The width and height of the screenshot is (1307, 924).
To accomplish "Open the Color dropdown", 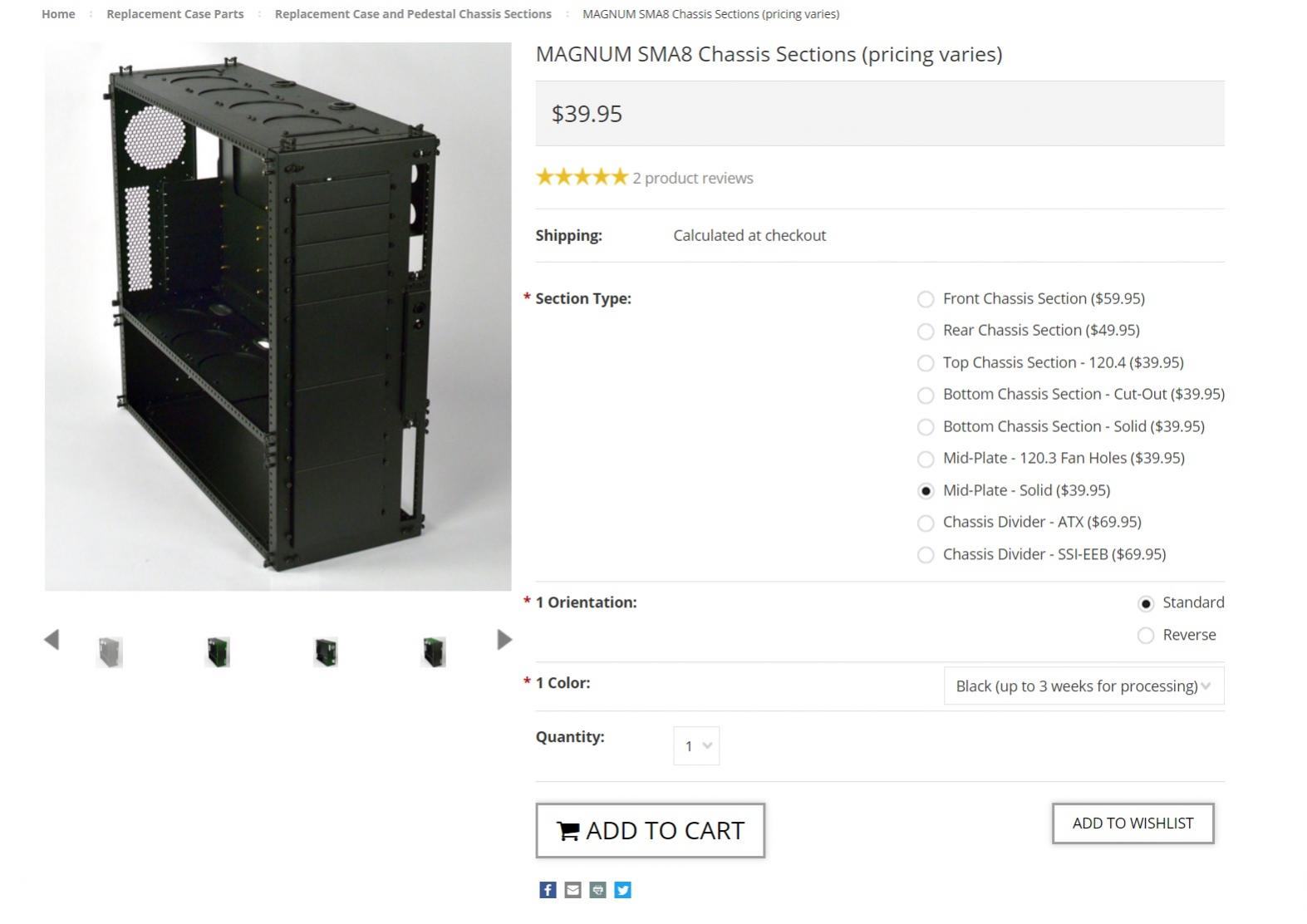I will click(x=1083, y=686).
